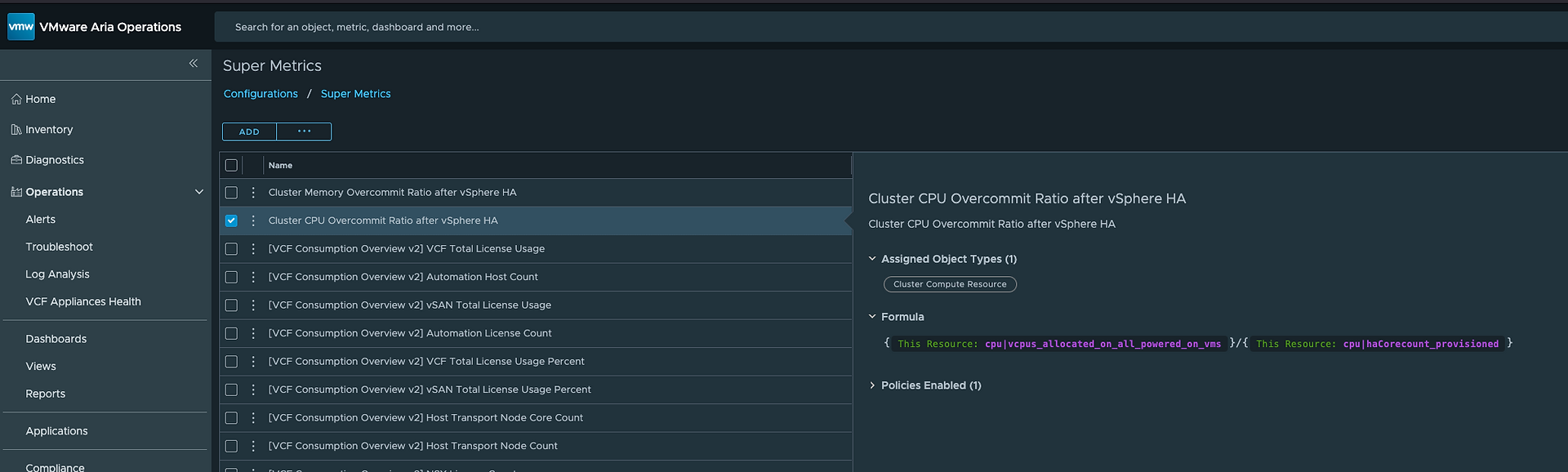Select Cluster Memory Overcommit Ratio after vSphere HA row

pos(536,193)
